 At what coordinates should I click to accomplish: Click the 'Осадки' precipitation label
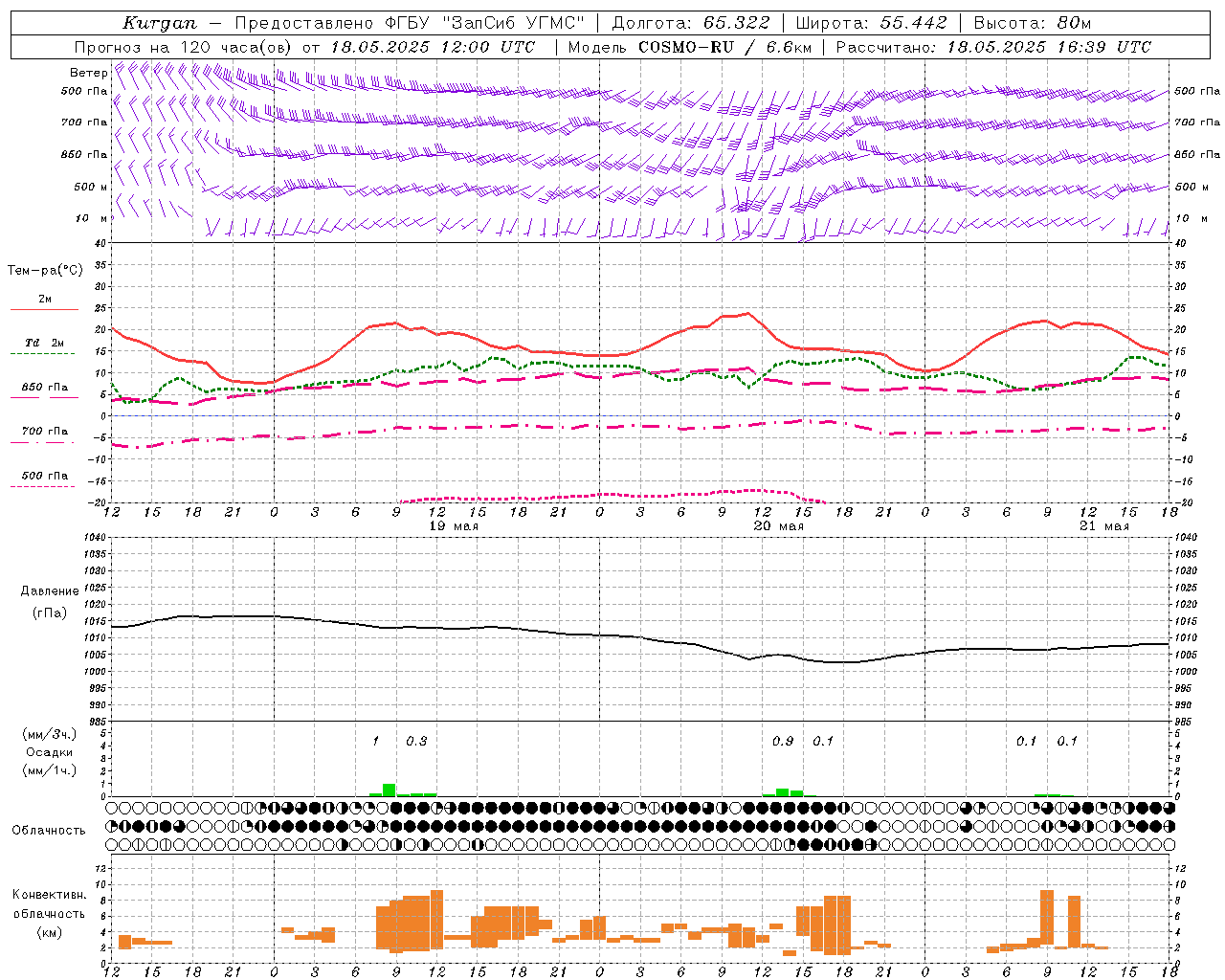point(50,752)
